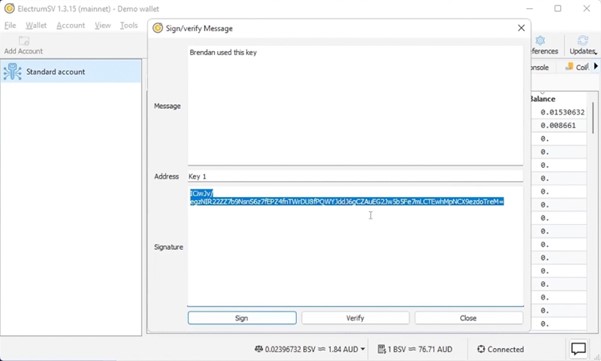Show more tabs with the right arrow

click(x=596, y=66)
